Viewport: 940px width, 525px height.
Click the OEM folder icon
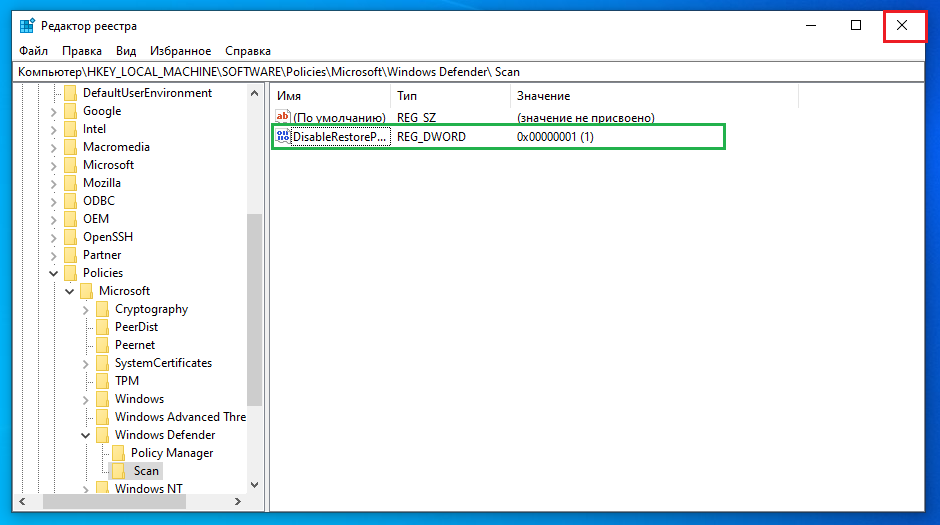tap(70, 219)
